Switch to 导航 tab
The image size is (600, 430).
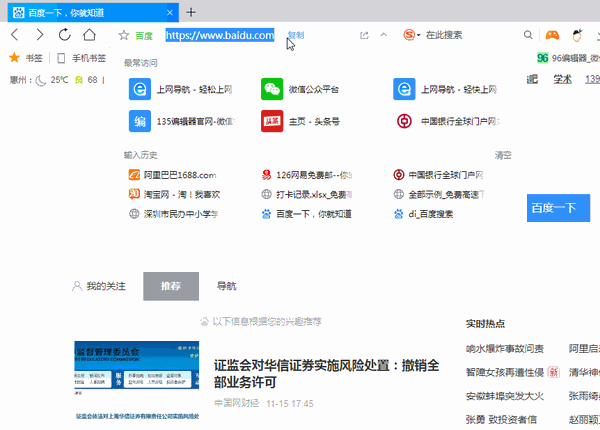227,286
